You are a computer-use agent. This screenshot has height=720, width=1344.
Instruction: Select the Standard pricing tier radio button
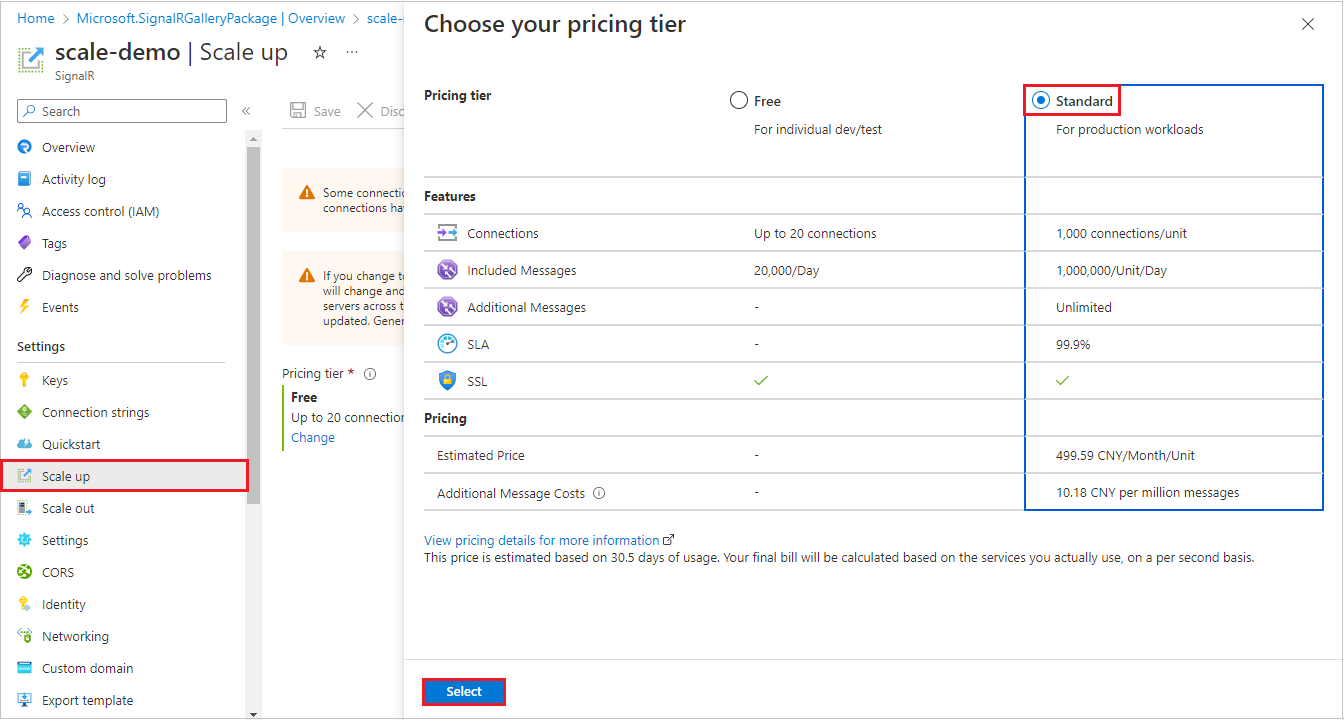click(1041, 100)
